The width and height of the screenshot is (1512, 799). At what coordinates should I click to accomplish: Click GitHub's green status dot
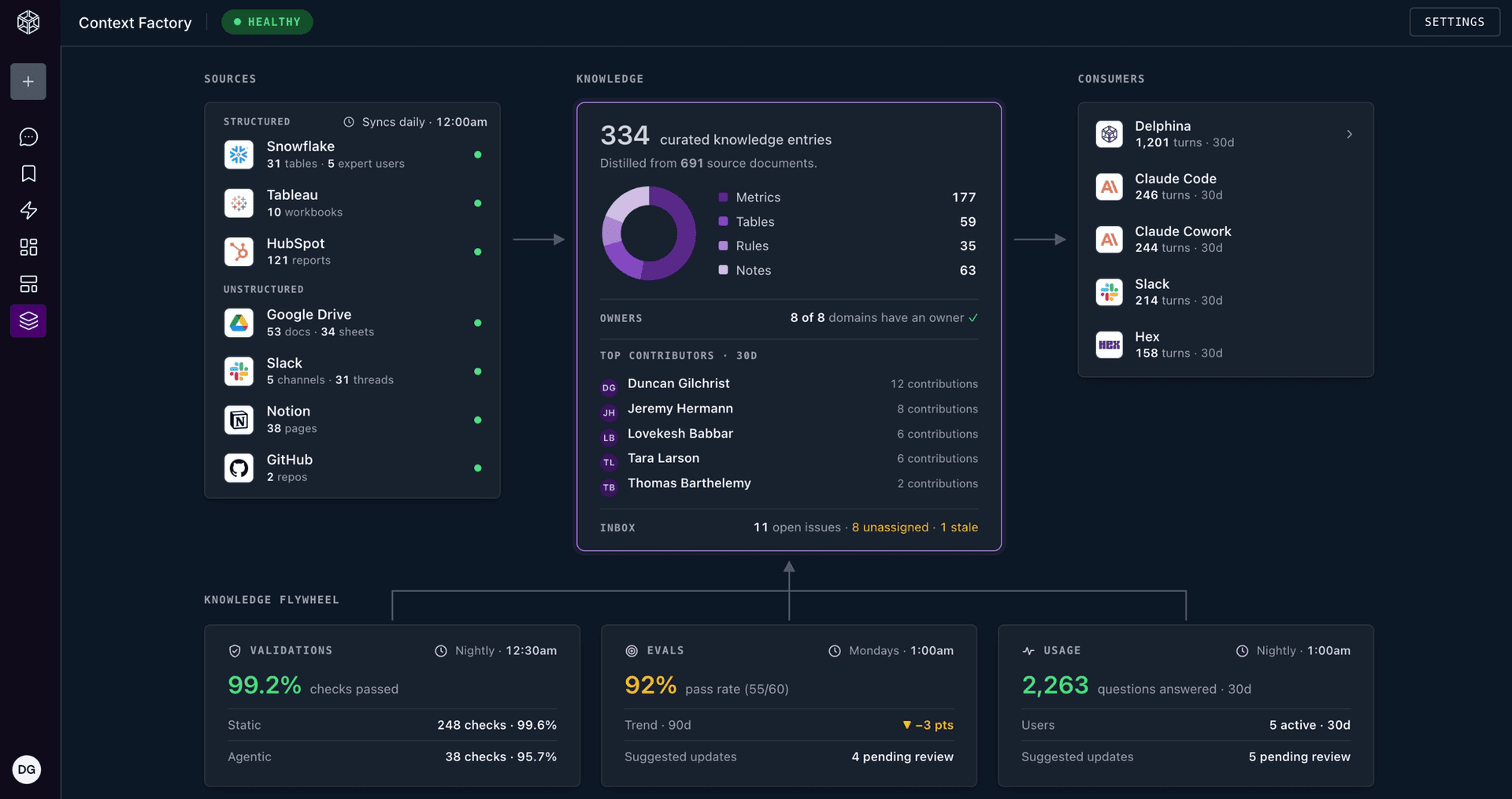tap(477, 468)
